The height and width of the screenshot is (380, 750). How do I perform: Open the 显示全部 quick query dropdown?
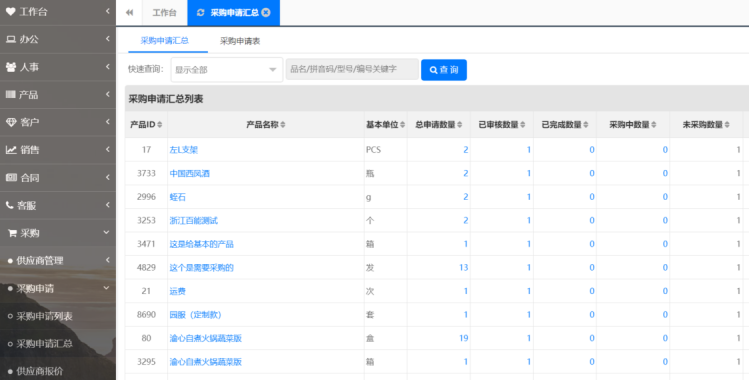(x=227, y=70)
